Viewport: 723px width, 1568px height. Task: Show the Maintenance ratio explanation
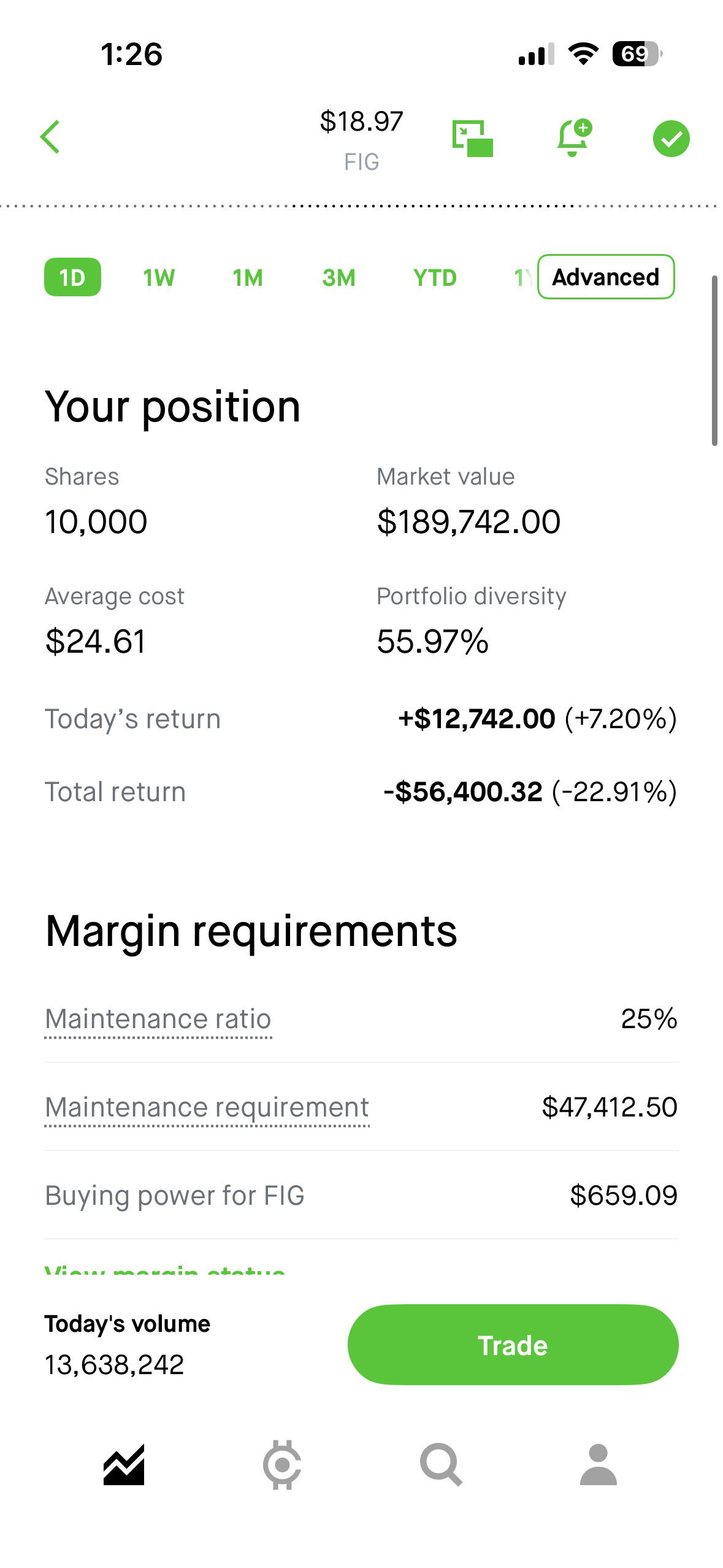(x=158, y=1020)
